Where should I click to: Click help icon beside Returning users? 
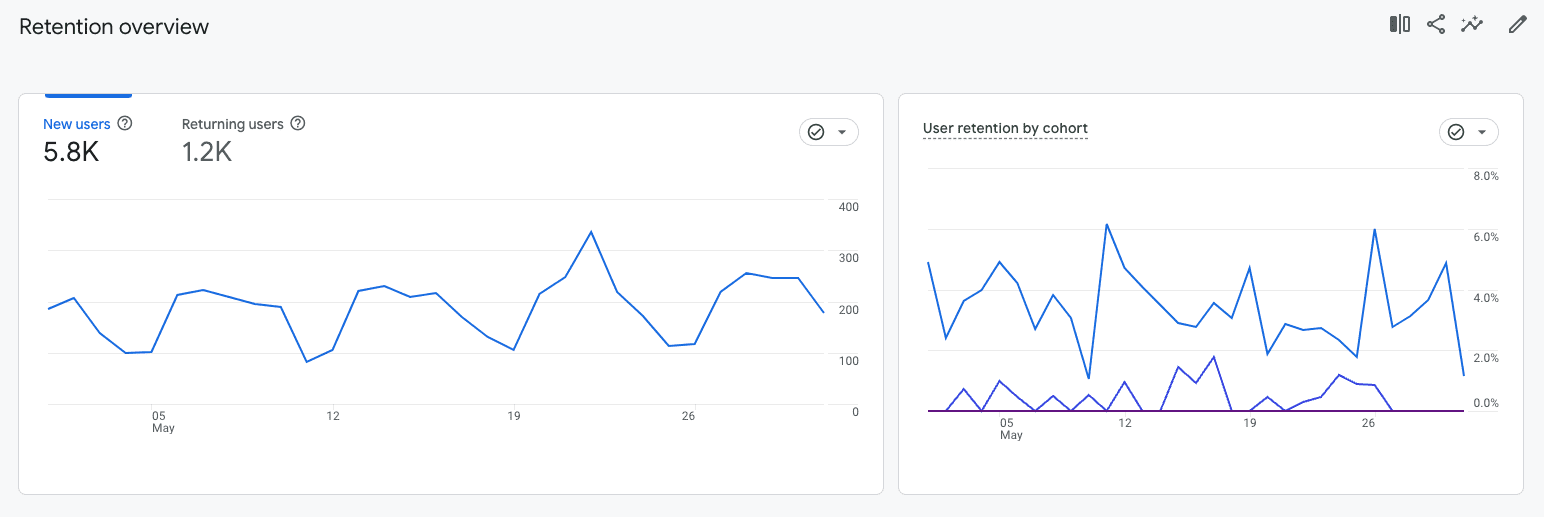(297, 124)
